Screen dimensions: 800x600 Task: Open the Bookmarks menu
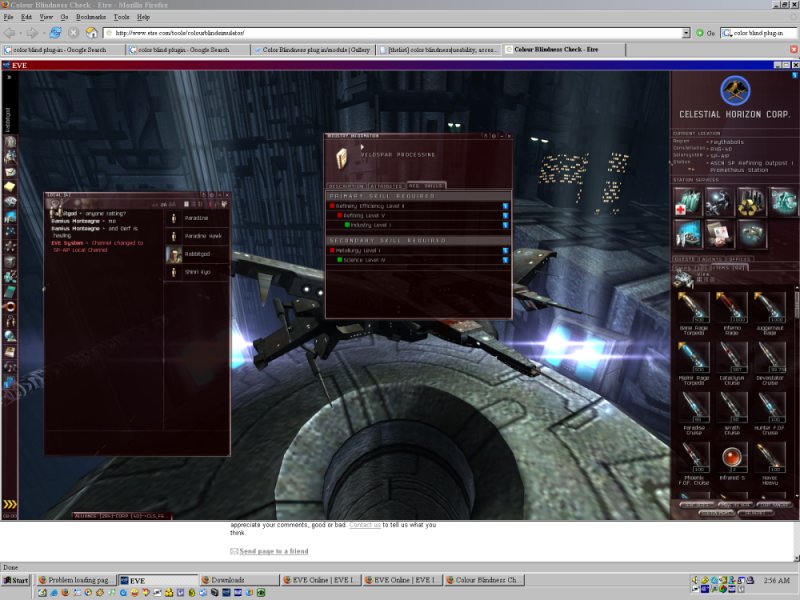(91, 17)
